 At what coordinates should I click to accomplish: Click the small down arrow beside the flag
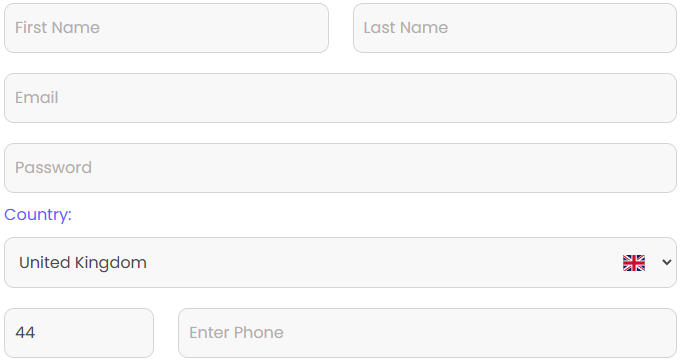tap(667, 263)
